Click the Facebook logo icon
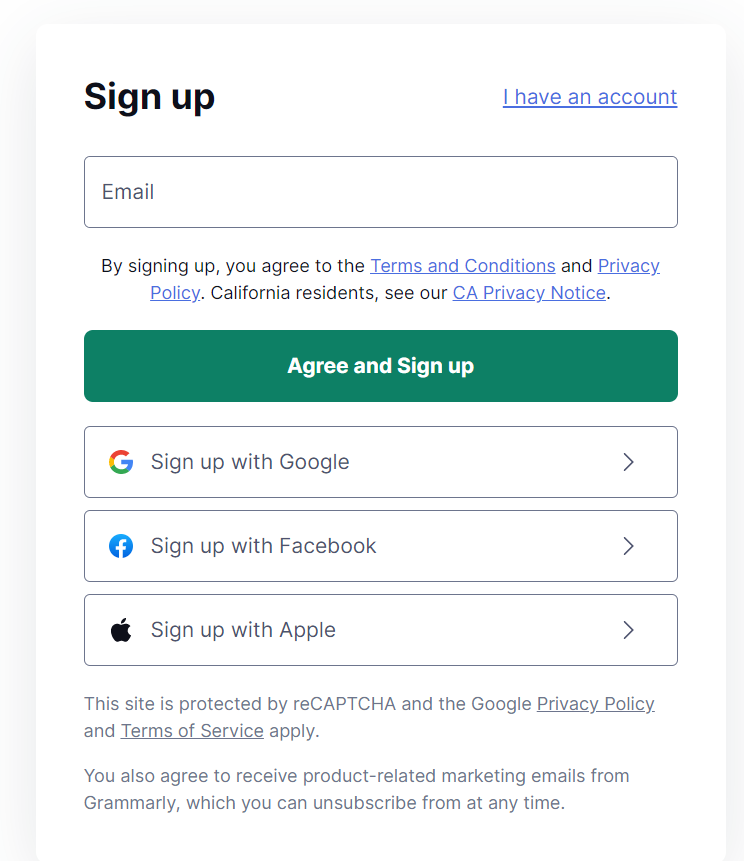 [121, 546]
